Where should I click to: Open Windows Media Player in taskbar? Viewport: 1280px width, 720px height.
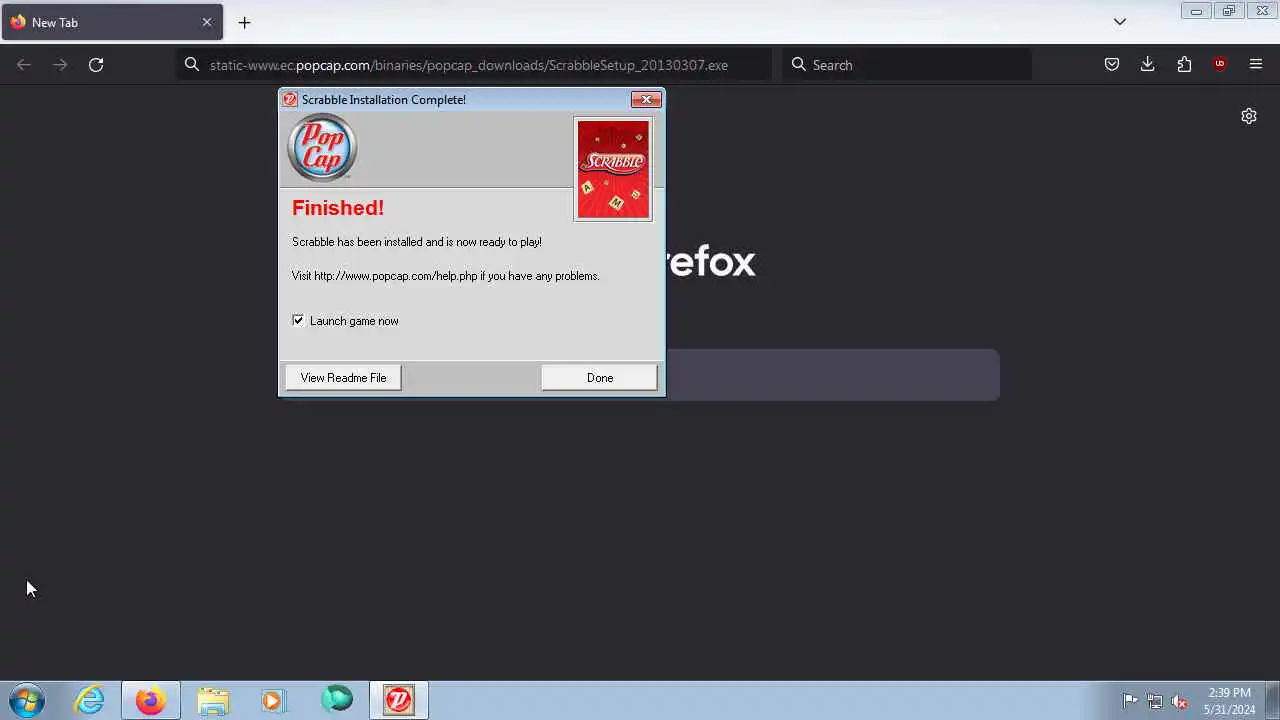pos(273,701)
